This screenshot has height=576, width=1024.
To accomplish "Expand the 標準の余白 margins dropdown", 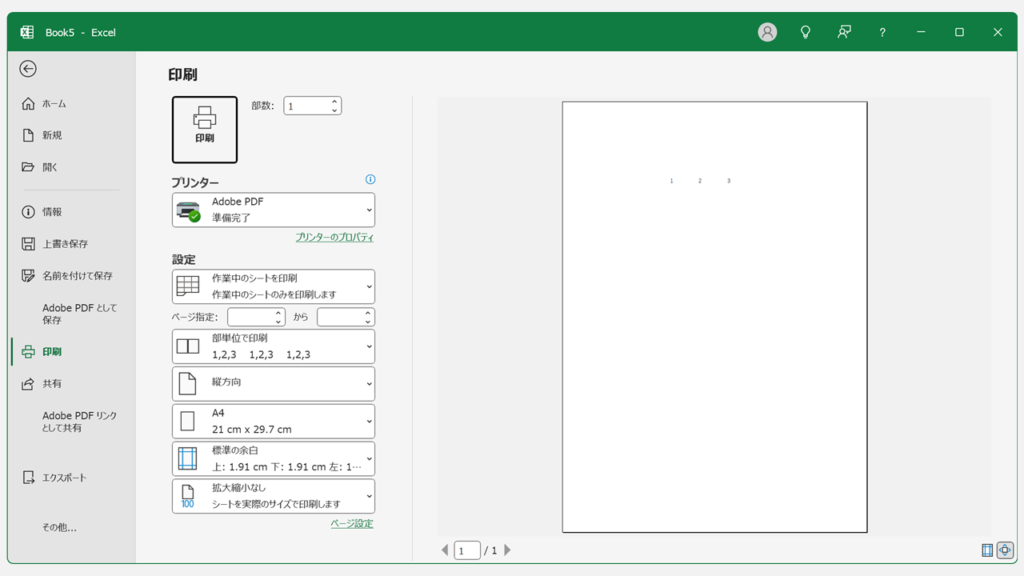I will (273, 458).
